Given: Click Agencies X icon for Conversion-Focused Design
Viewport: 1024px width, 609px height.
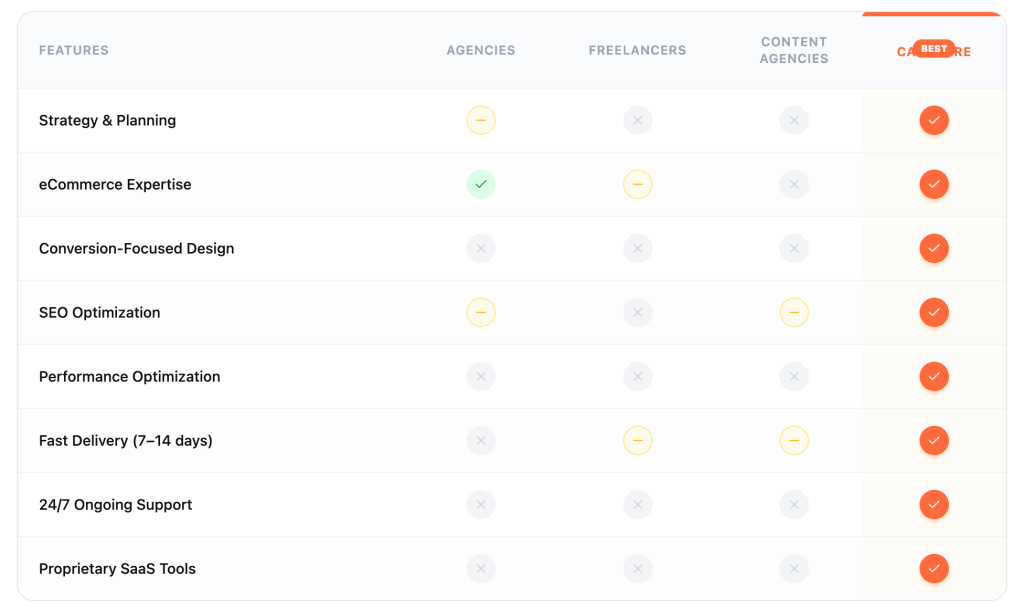Looking at the screenshot, I should tap(481, 249).
